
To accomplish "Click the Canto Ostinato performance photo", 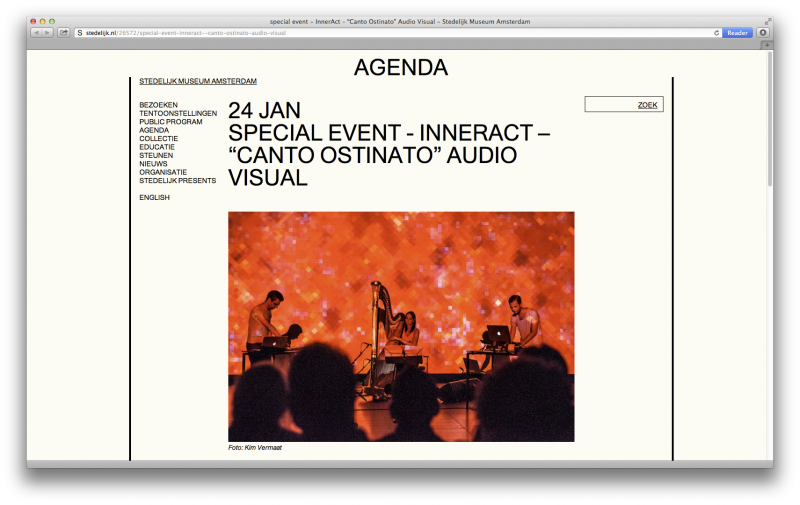I will (x=401, y=326).
